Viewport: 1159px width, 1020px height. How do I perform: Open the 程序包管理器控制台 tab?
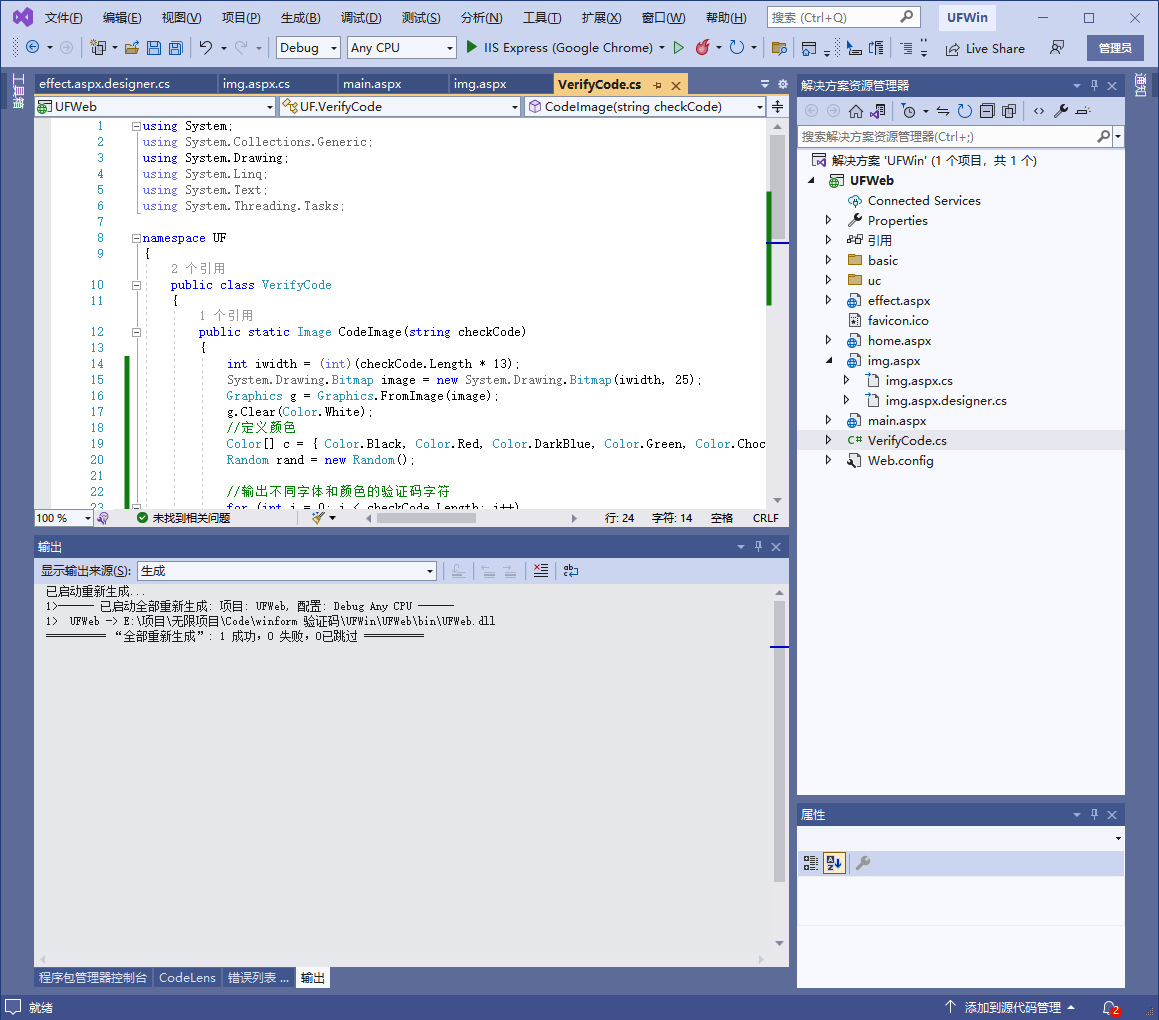point(92,977)
